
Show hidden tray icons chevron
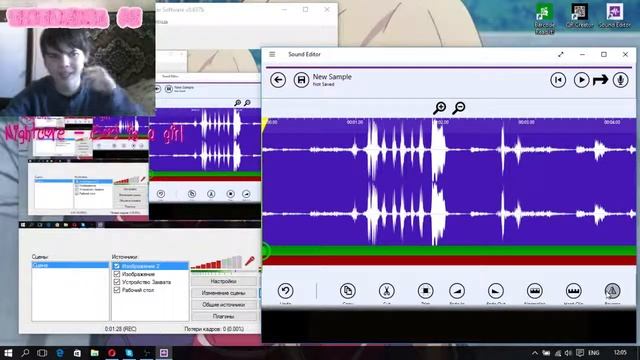click(535, 353)
